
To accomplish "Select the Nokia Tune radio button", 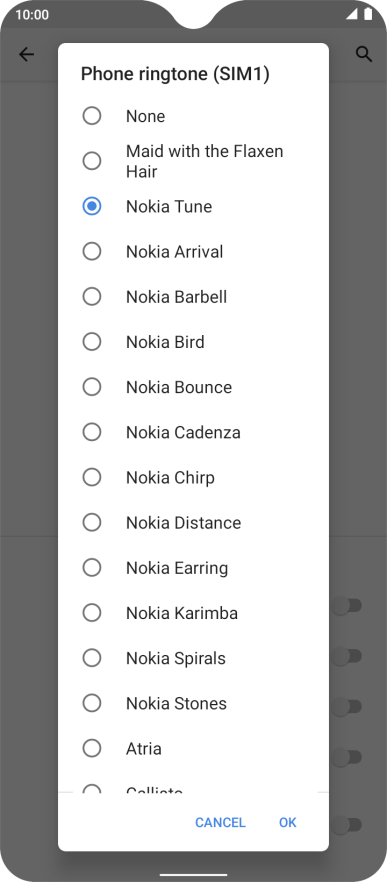I will point(92,206).
